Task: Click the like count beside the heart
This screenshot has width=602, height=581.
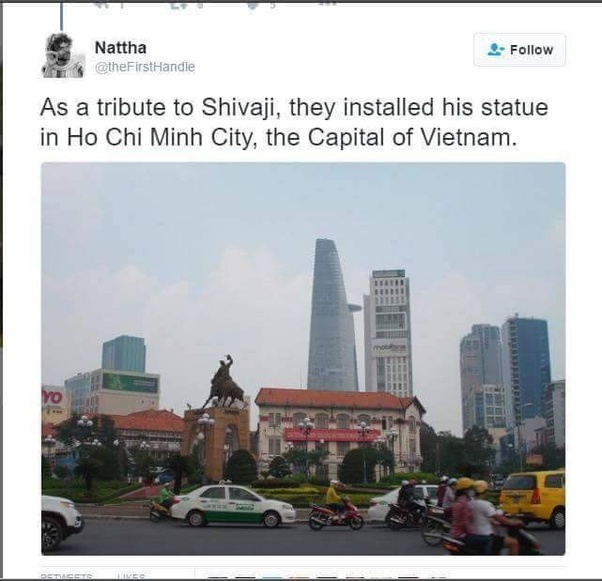Action: click(x=273, y=5)
